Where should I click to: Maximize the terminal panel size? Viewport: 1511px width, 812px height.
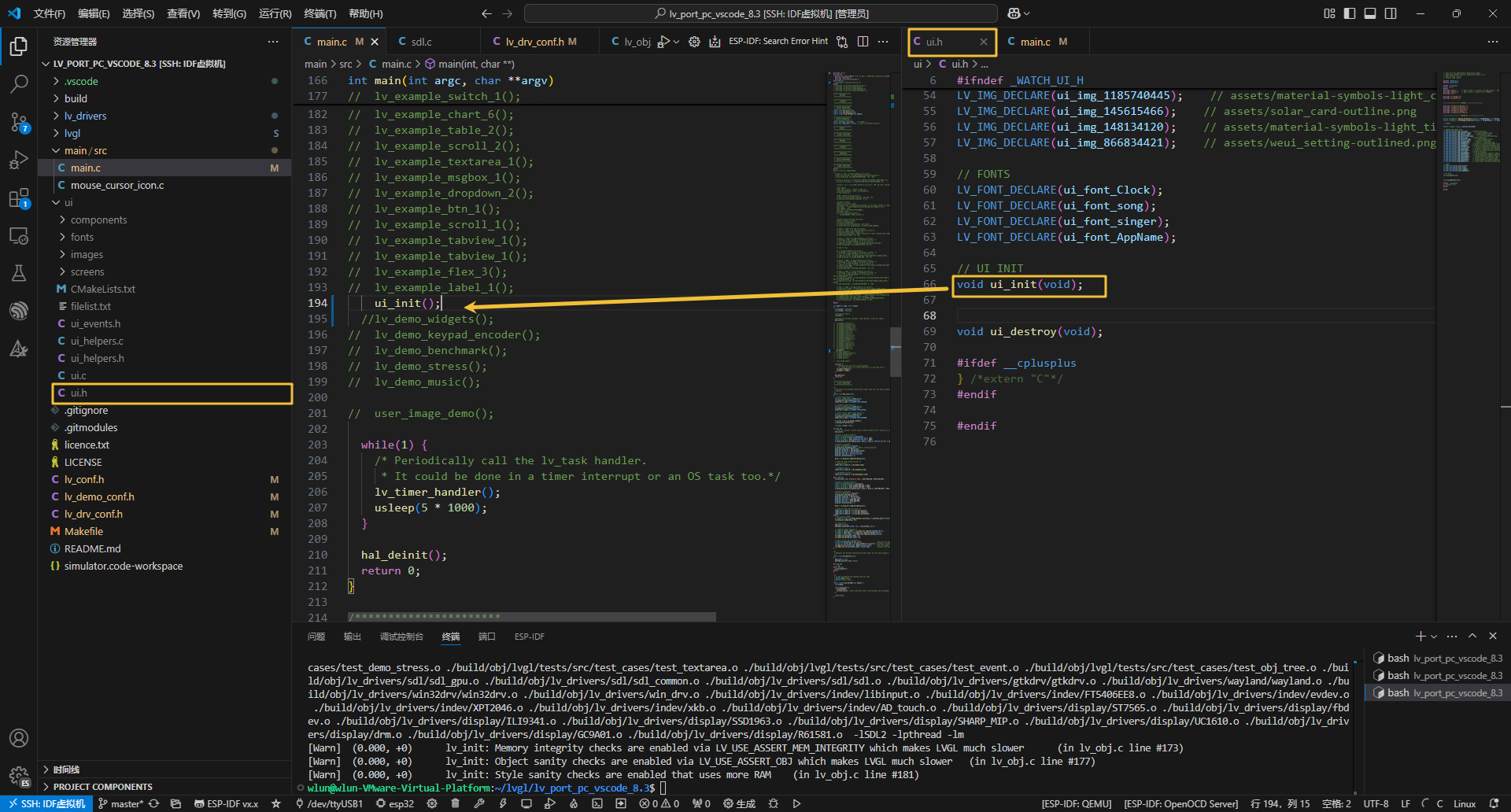coord(1472,636)
